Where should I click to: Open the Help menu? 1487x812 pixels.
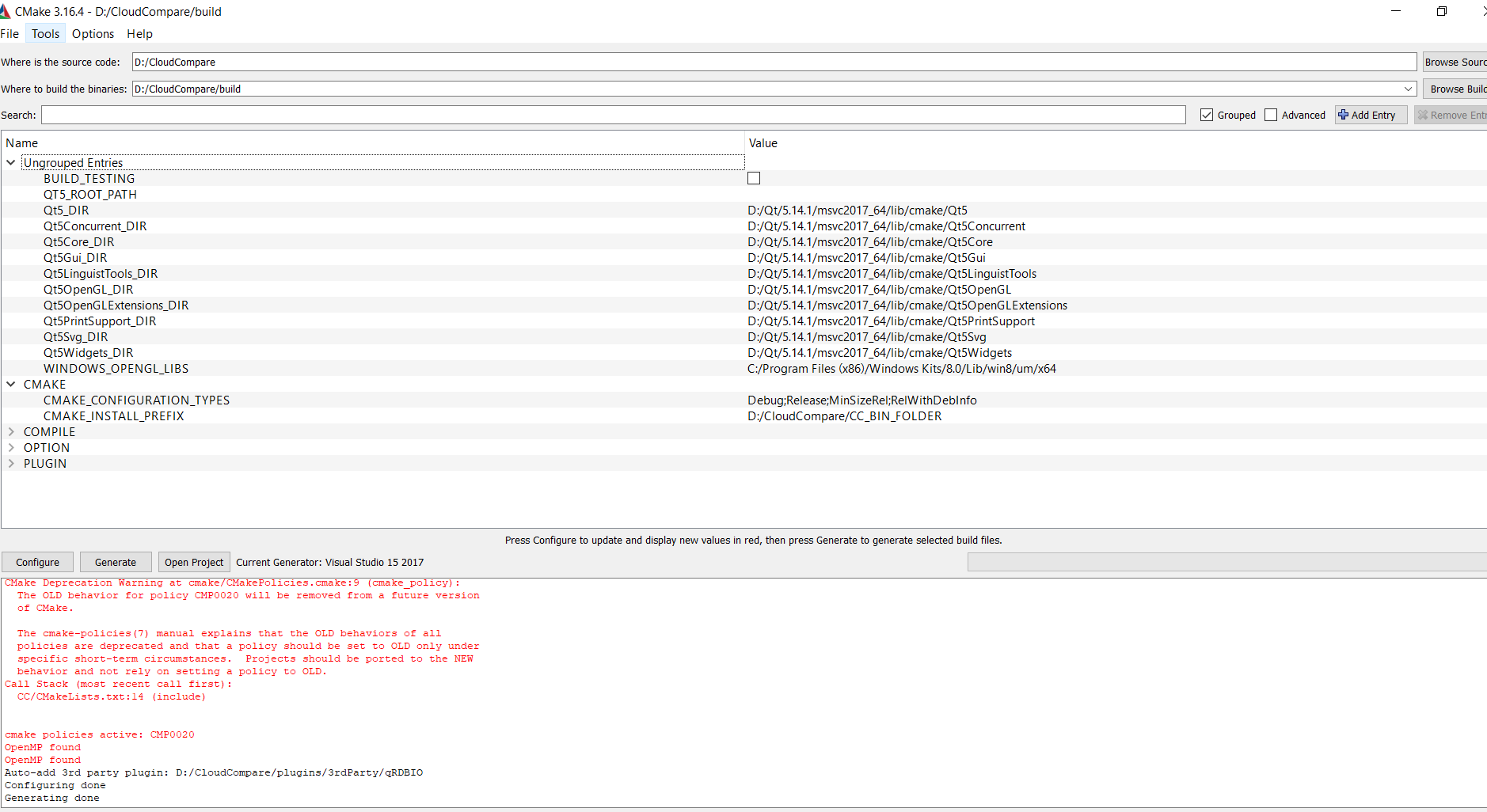139,33
